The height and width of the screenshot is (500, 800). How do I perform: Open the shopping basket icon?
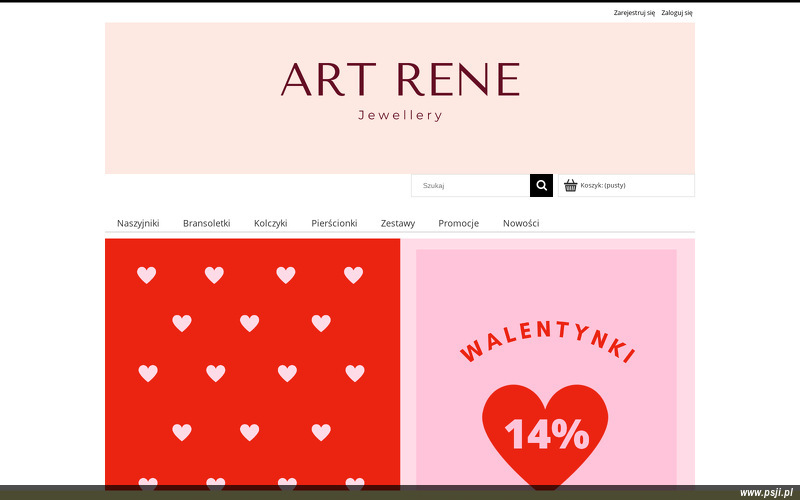coord(570,185)
